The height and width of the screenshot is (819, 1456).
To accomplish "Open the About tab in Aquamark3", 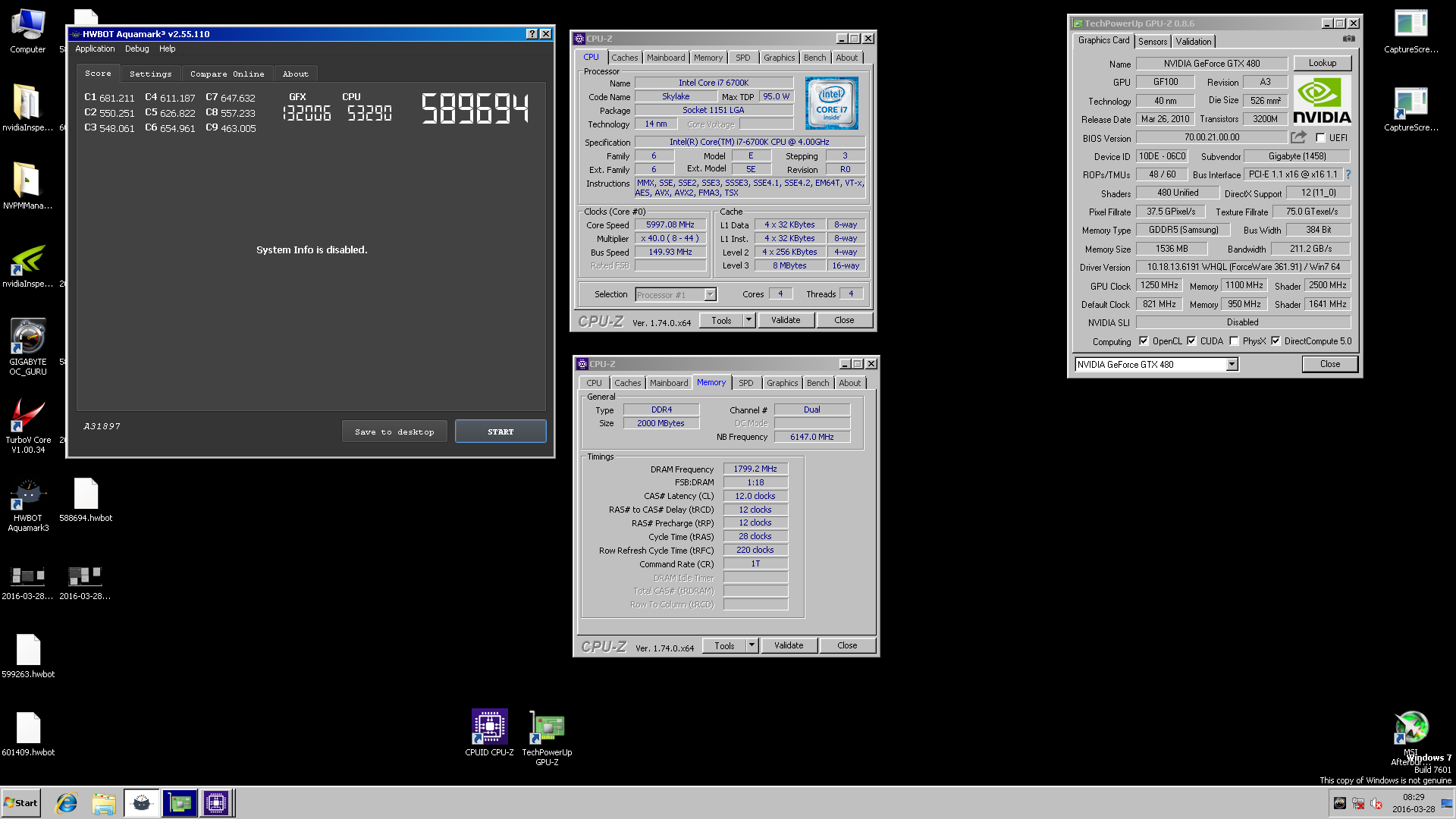I will (295, 74).
